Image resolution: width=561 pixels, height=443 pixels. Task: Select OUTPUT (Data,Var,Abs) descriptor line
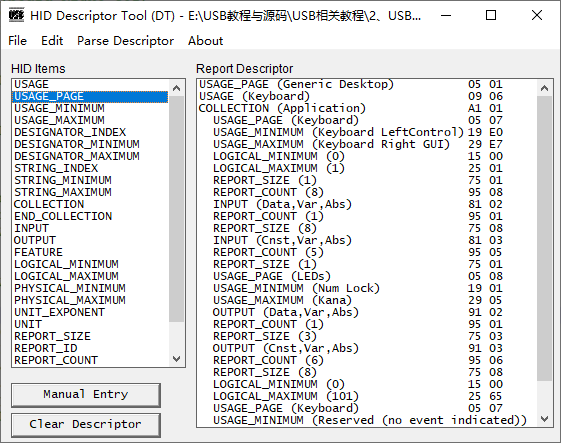(367, 312)
